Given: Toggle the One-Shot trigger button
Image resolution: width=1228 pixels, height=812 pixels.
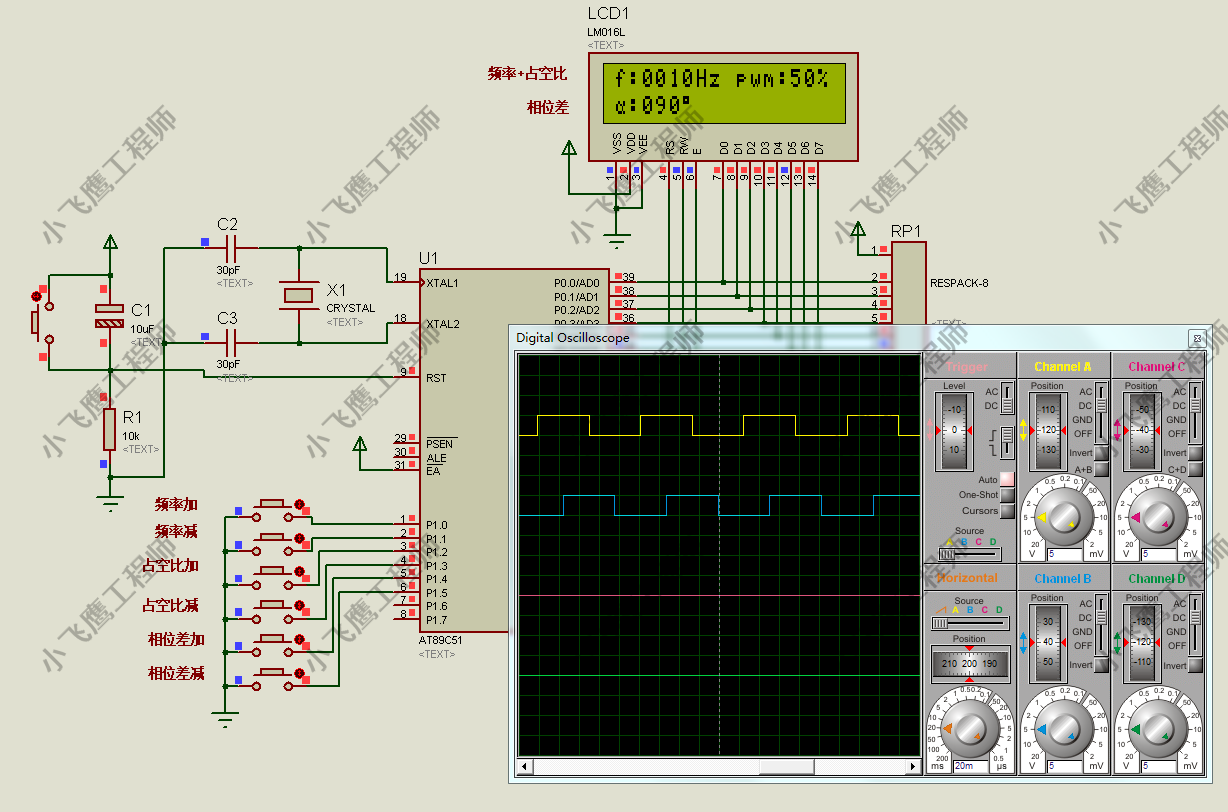Looking at the screenshot, I should click(1007, 495).
